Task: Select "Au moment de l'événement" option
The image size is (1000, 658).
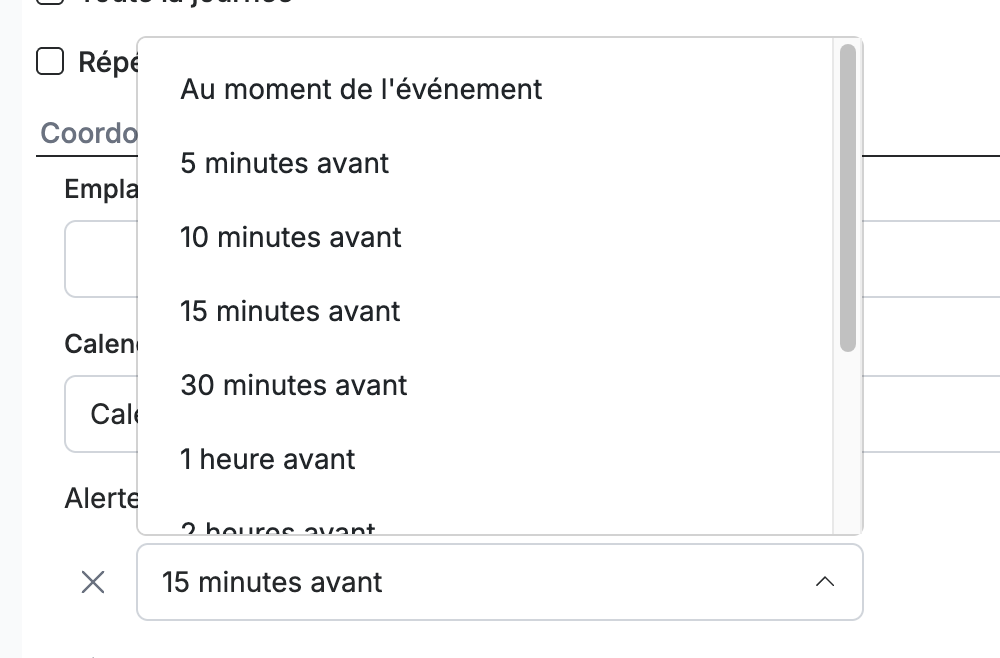Action: pyautogui.click(x=485, y=89)
